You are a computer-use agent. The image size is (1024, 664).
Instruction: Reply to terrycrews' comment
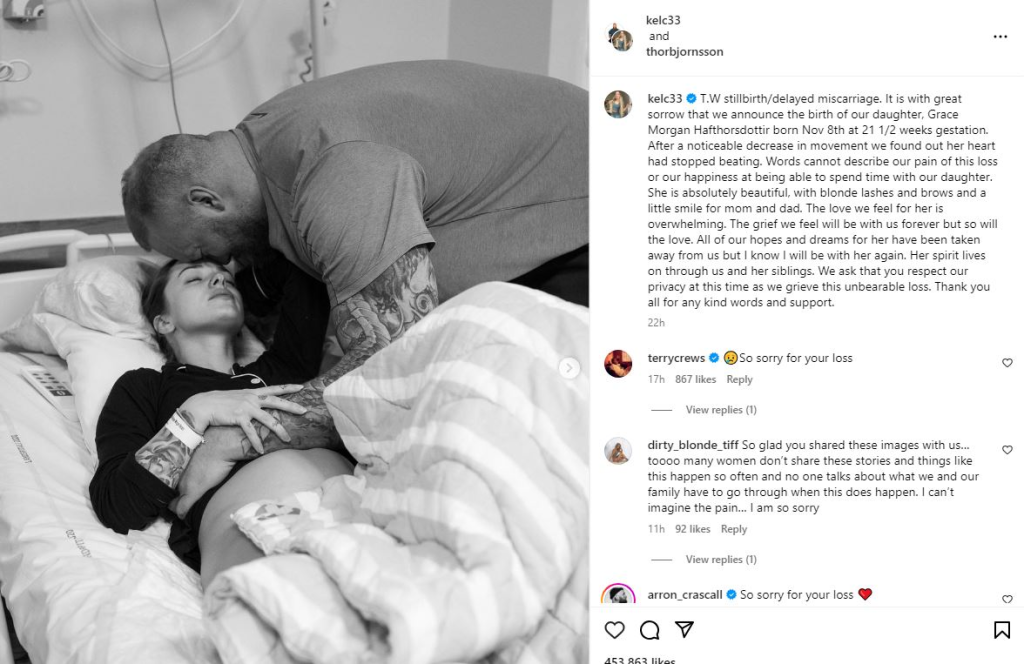click(739, 379)
